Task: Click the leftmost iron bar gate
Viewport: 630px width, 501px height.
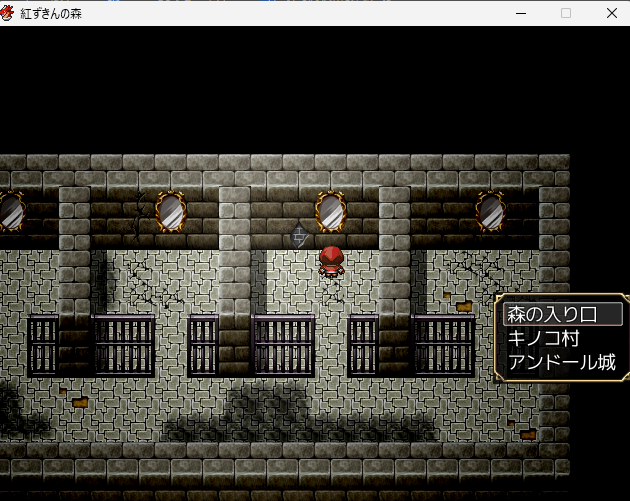Action: pyautogui.click(x=43, y=345)
